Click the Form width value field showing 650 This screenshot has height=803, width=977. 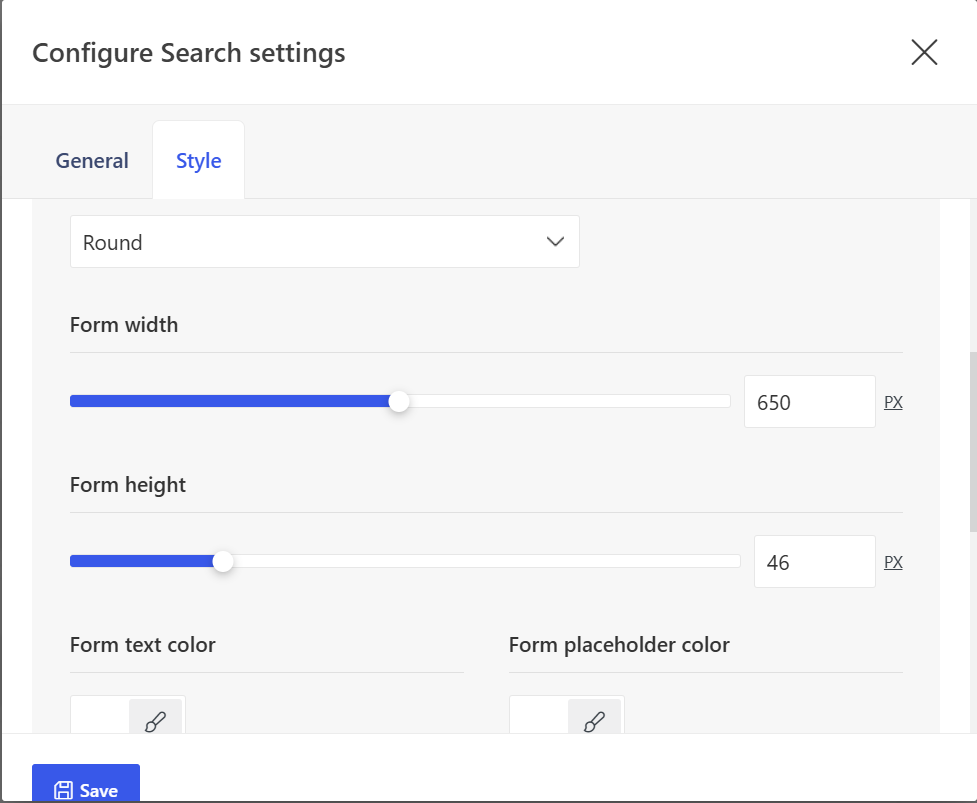coord(809,402)
